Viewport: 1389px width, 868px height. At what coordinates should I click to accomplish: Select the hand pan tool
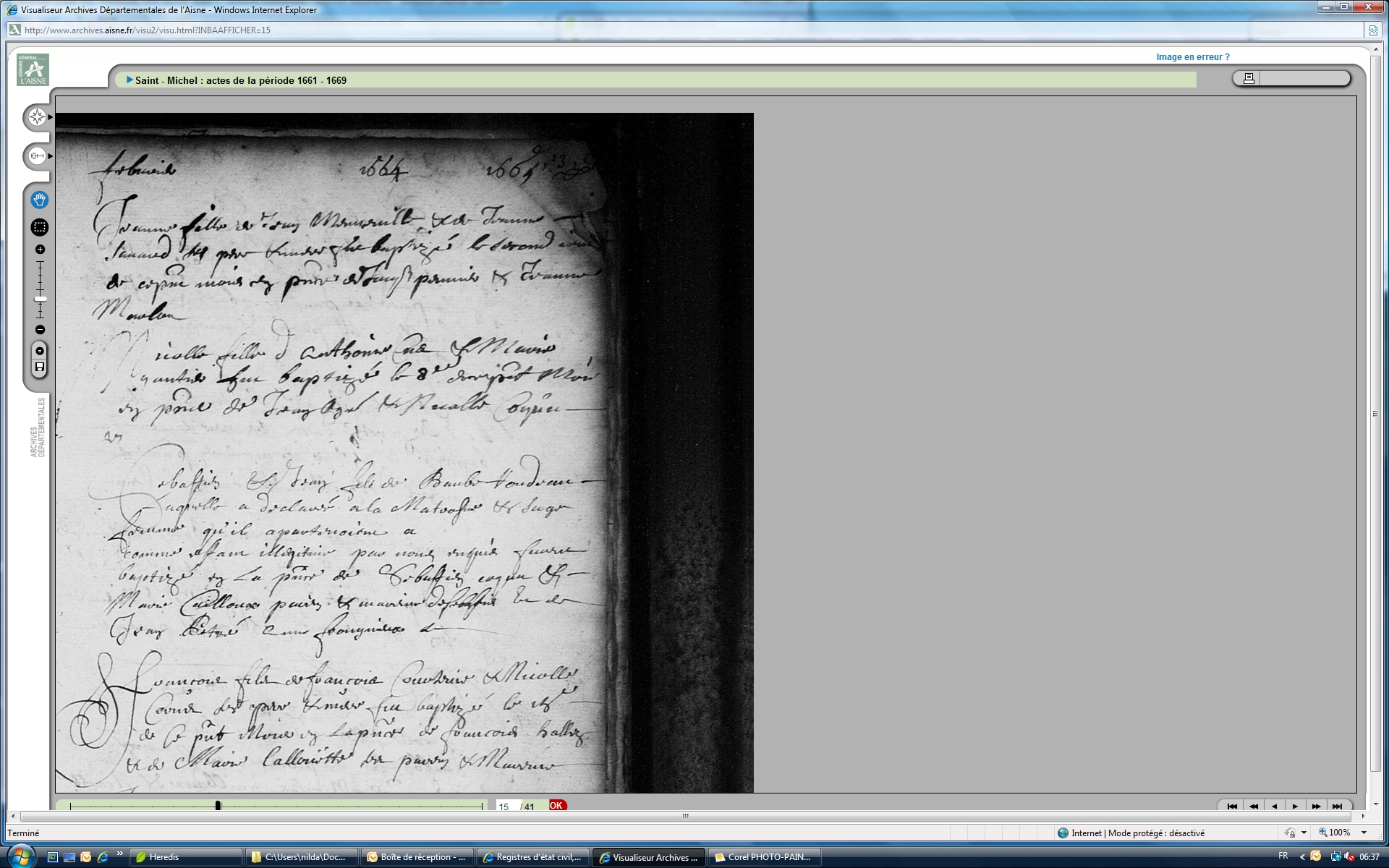coord(40,199)
